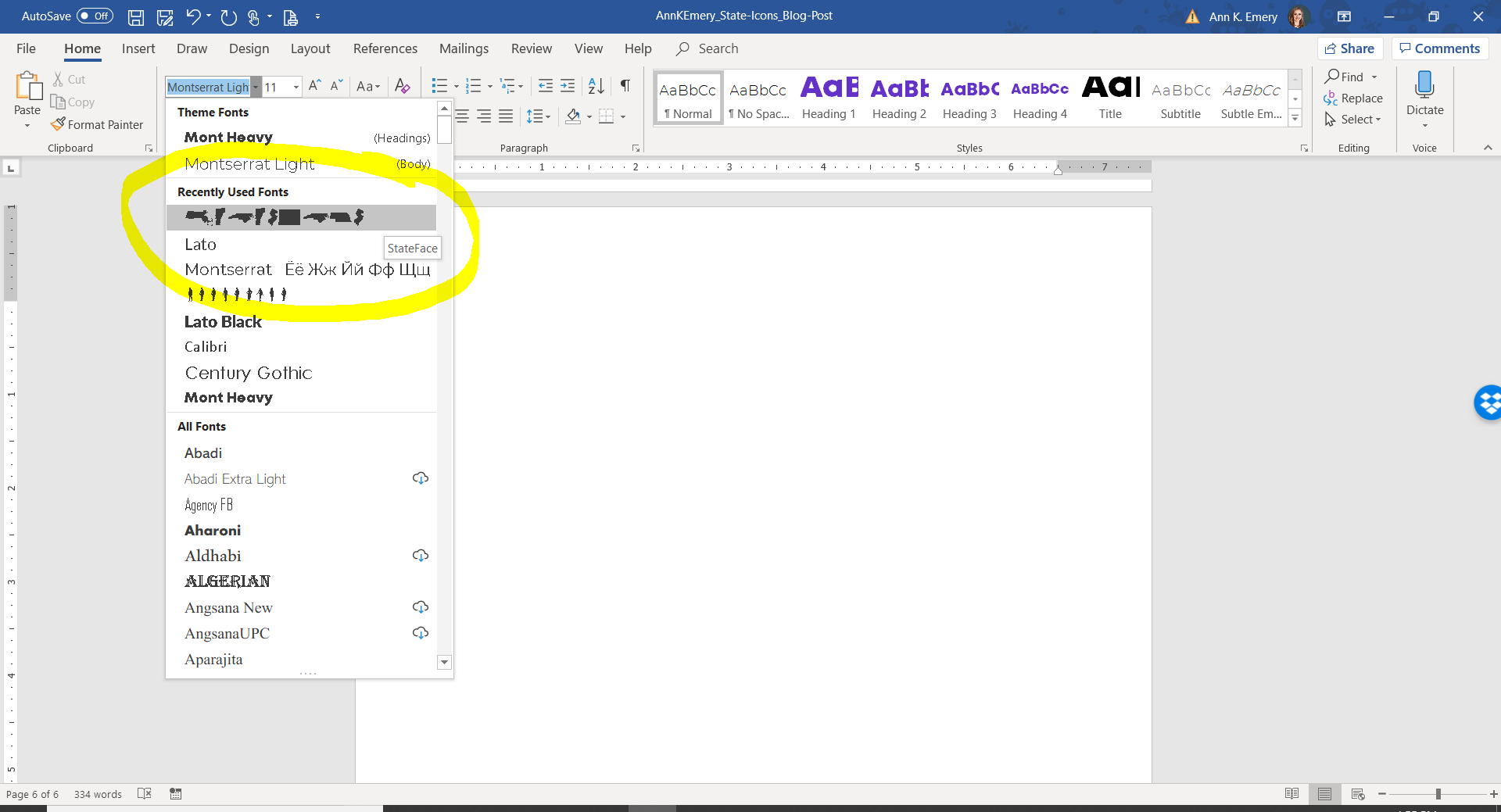Select Century Gothic from the font list
Image resolution: width=1501 pixels, height=812 pixels.
(x=248, y=373)
